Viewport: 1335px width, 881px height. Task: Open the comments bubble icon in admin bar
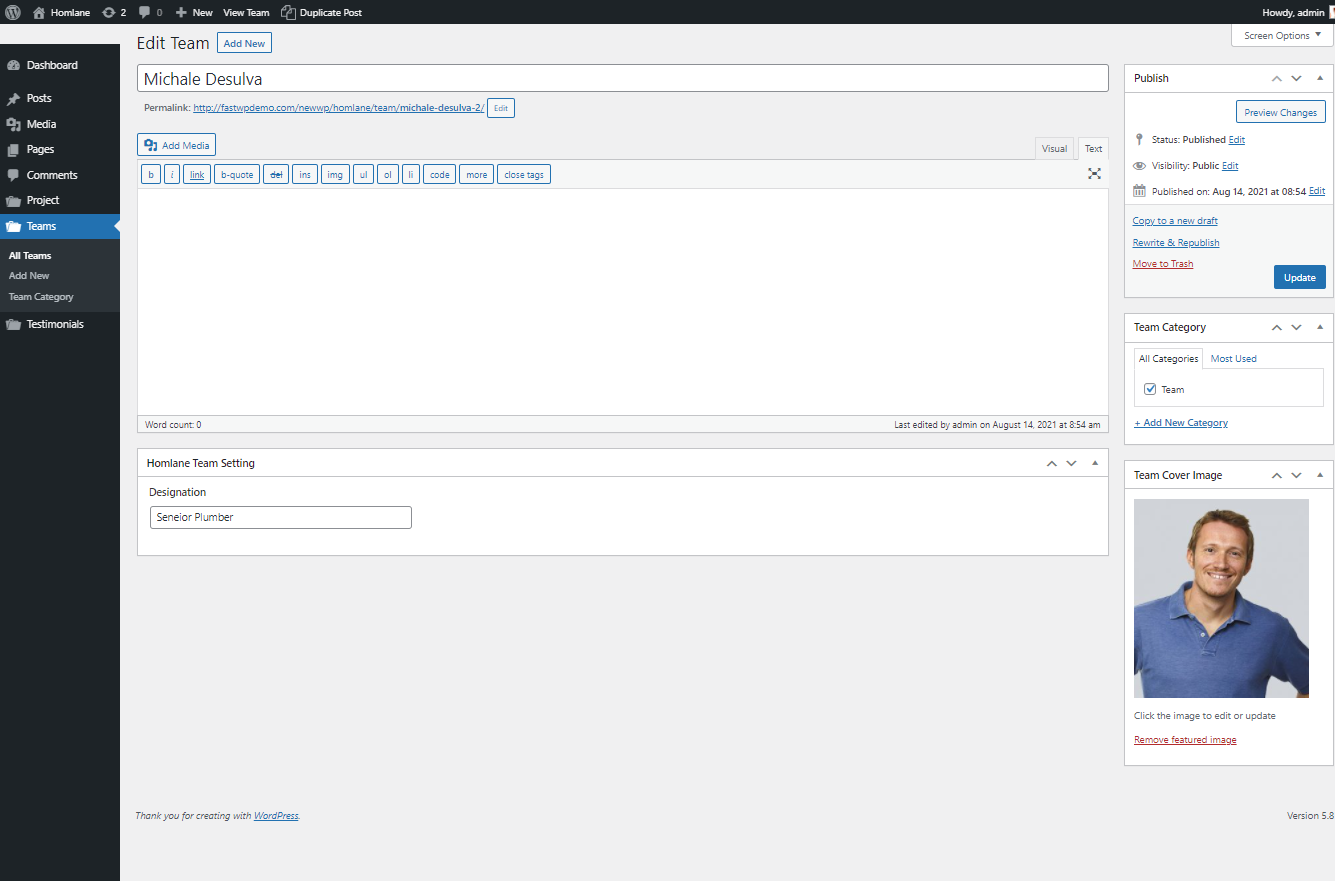click(145, 13)
